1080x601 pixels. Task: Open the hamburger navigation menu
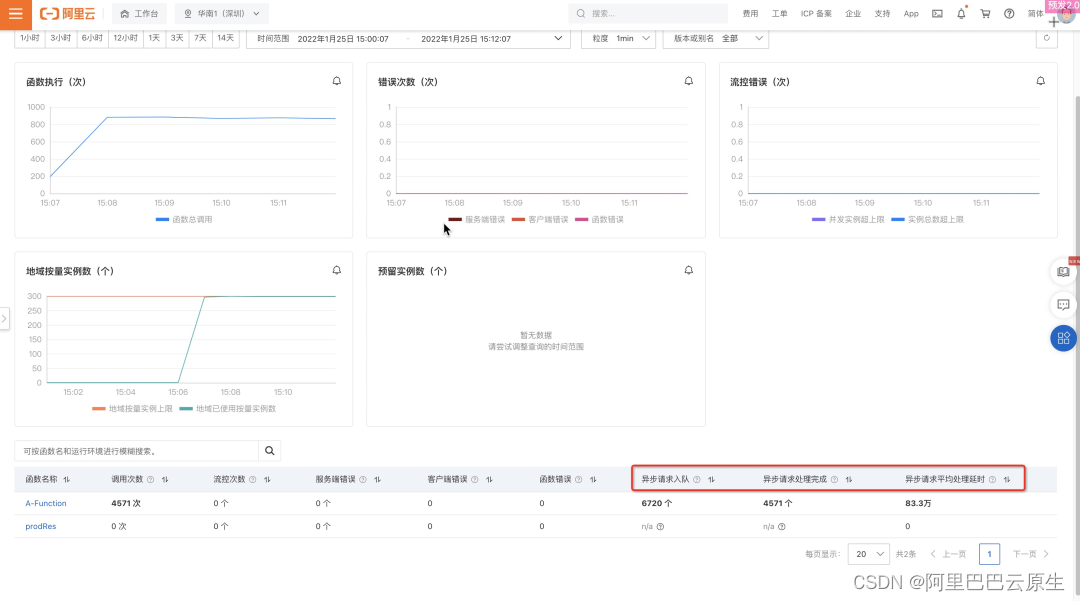pos(15,14)
